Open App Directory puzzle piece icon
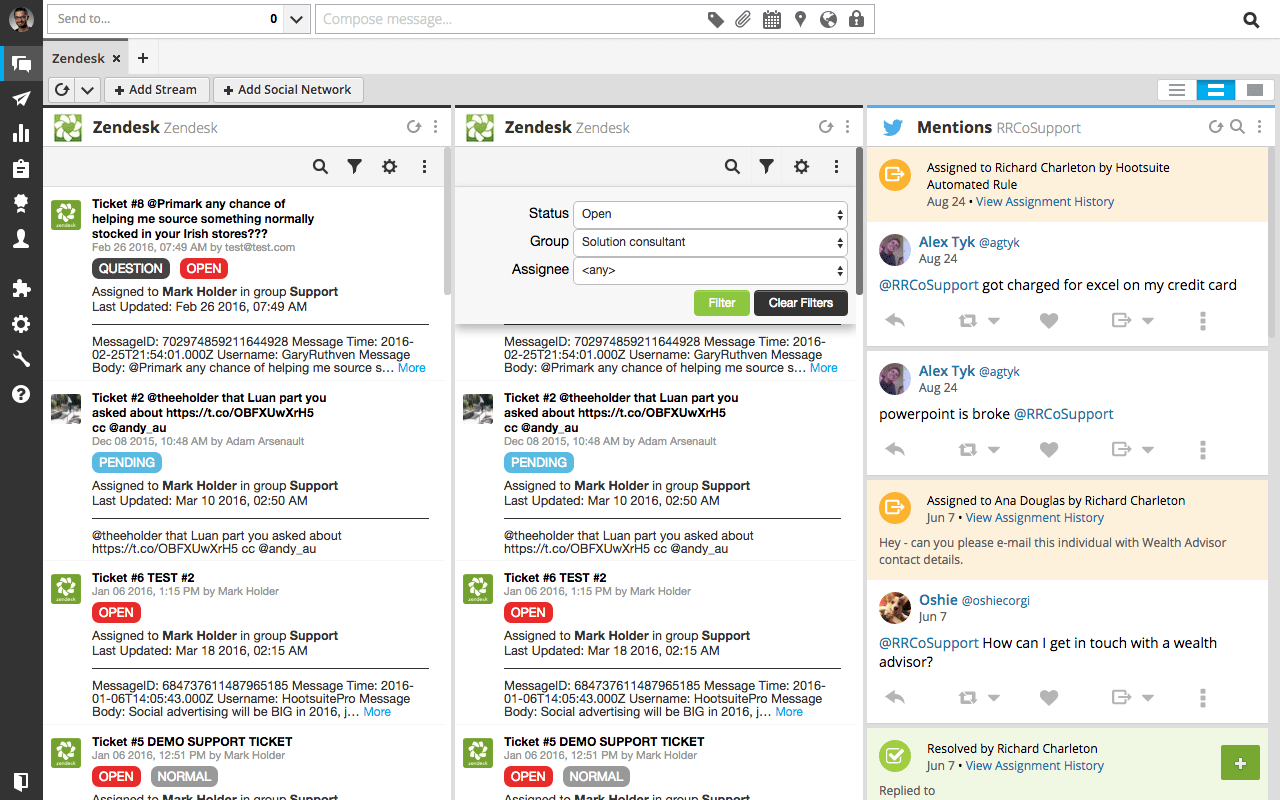Viewport: 1280px width, 800px height. [21, 289]
